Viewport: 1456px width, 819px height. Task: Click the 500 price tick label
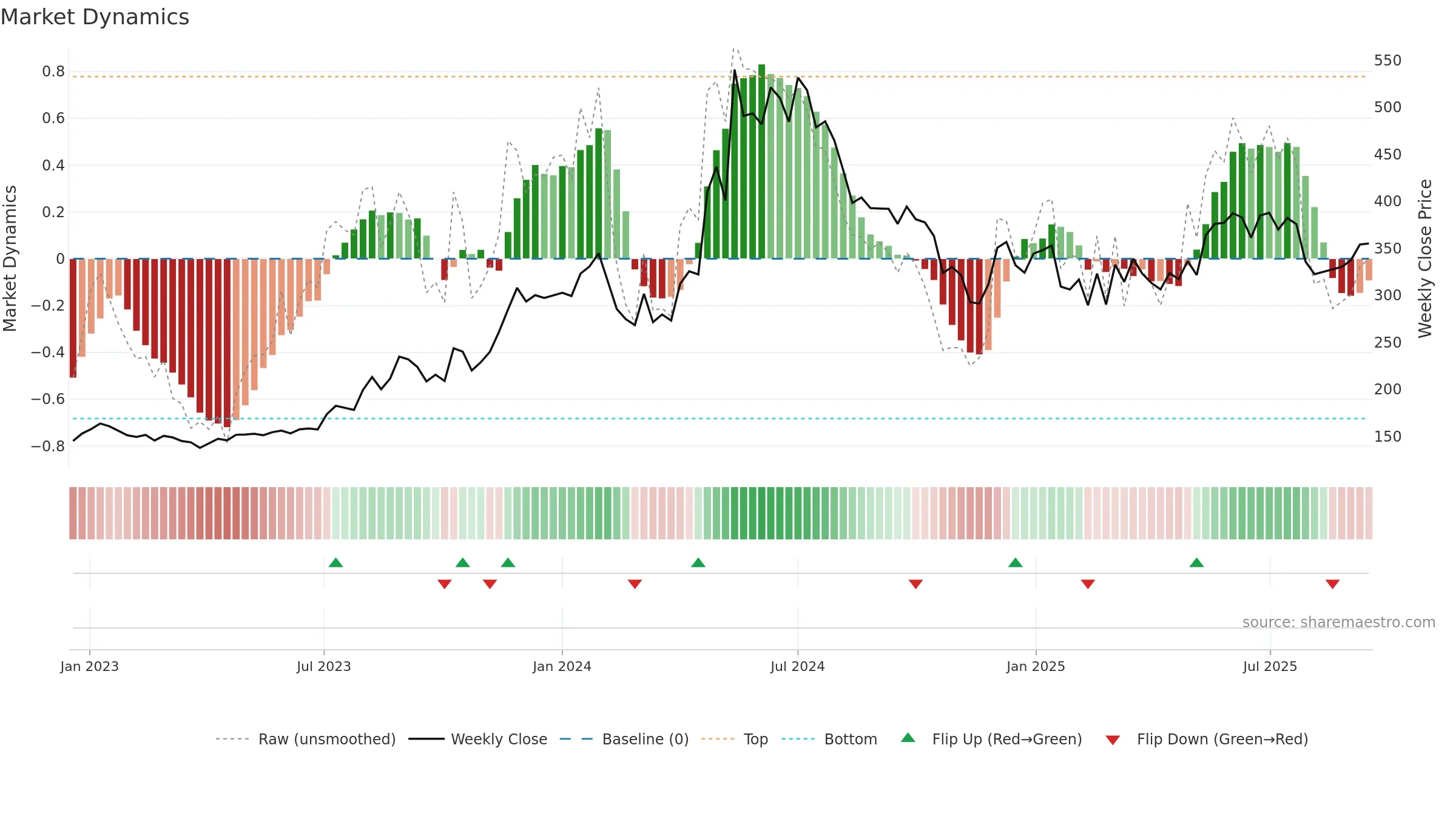pyautogui.click(x=1387, y=107)
